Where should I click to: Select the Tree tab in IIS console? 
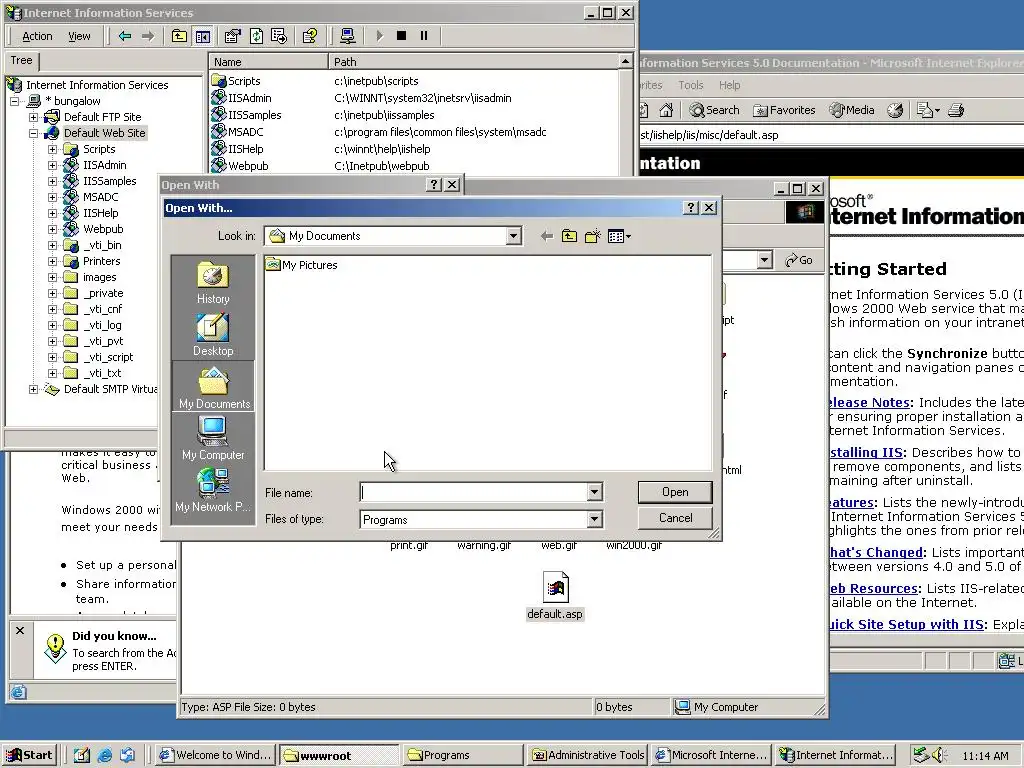click(x=22, y=60)
